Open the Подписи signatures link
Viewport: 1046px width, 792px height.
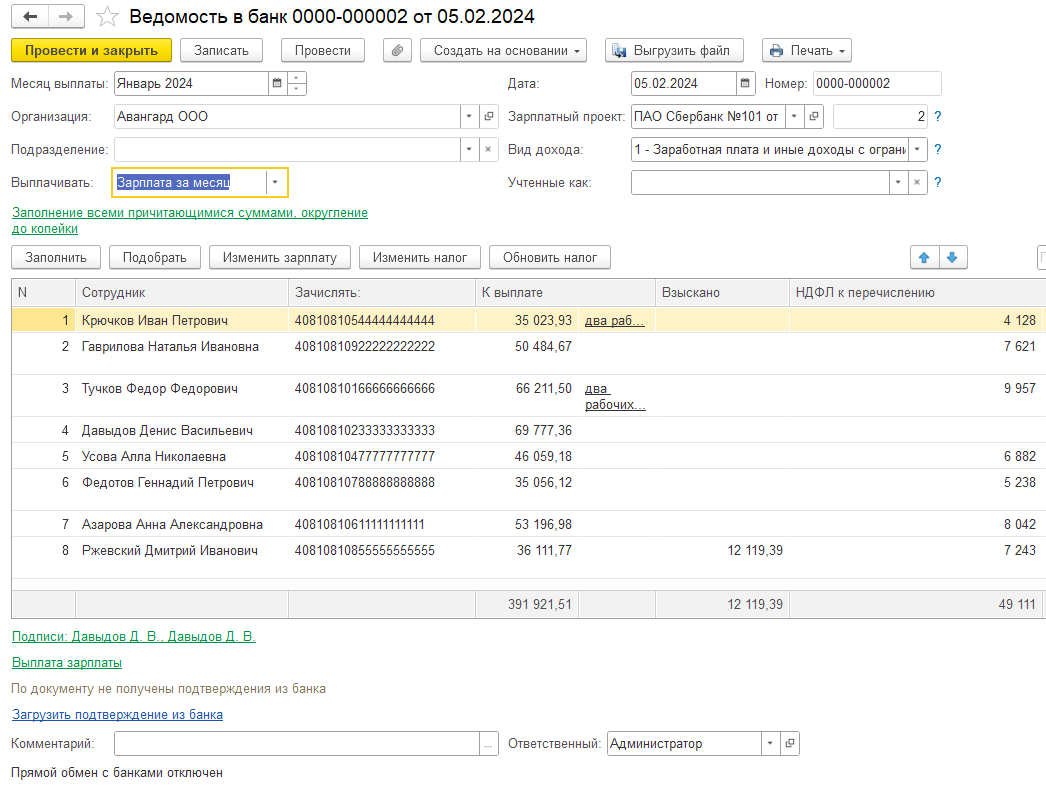[x=133, y=637]
